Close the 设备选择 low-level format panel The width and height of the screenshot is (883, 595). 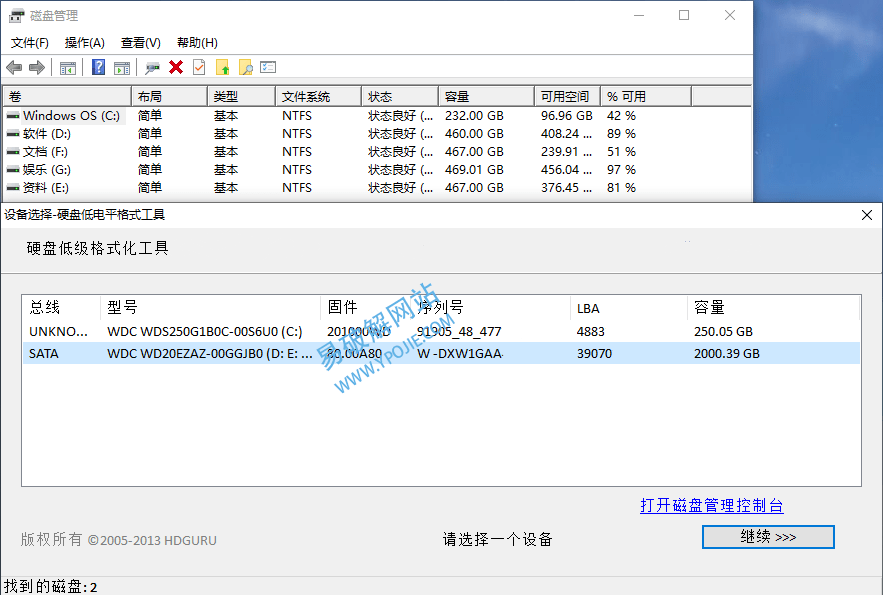pos(866,214)
